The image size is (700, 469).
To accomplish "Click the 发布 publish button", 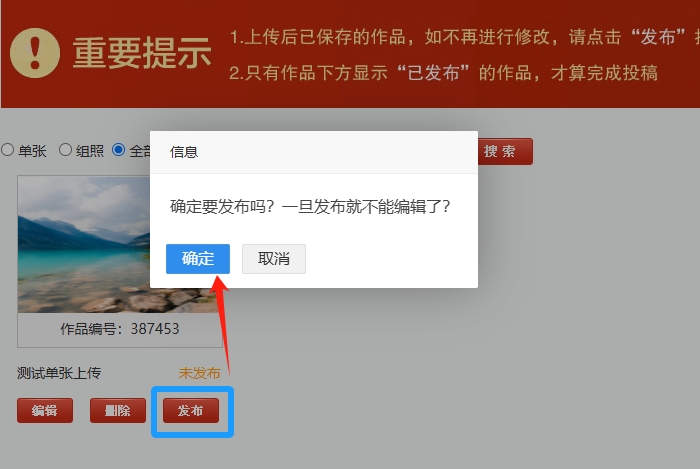I will coord(191,411).
